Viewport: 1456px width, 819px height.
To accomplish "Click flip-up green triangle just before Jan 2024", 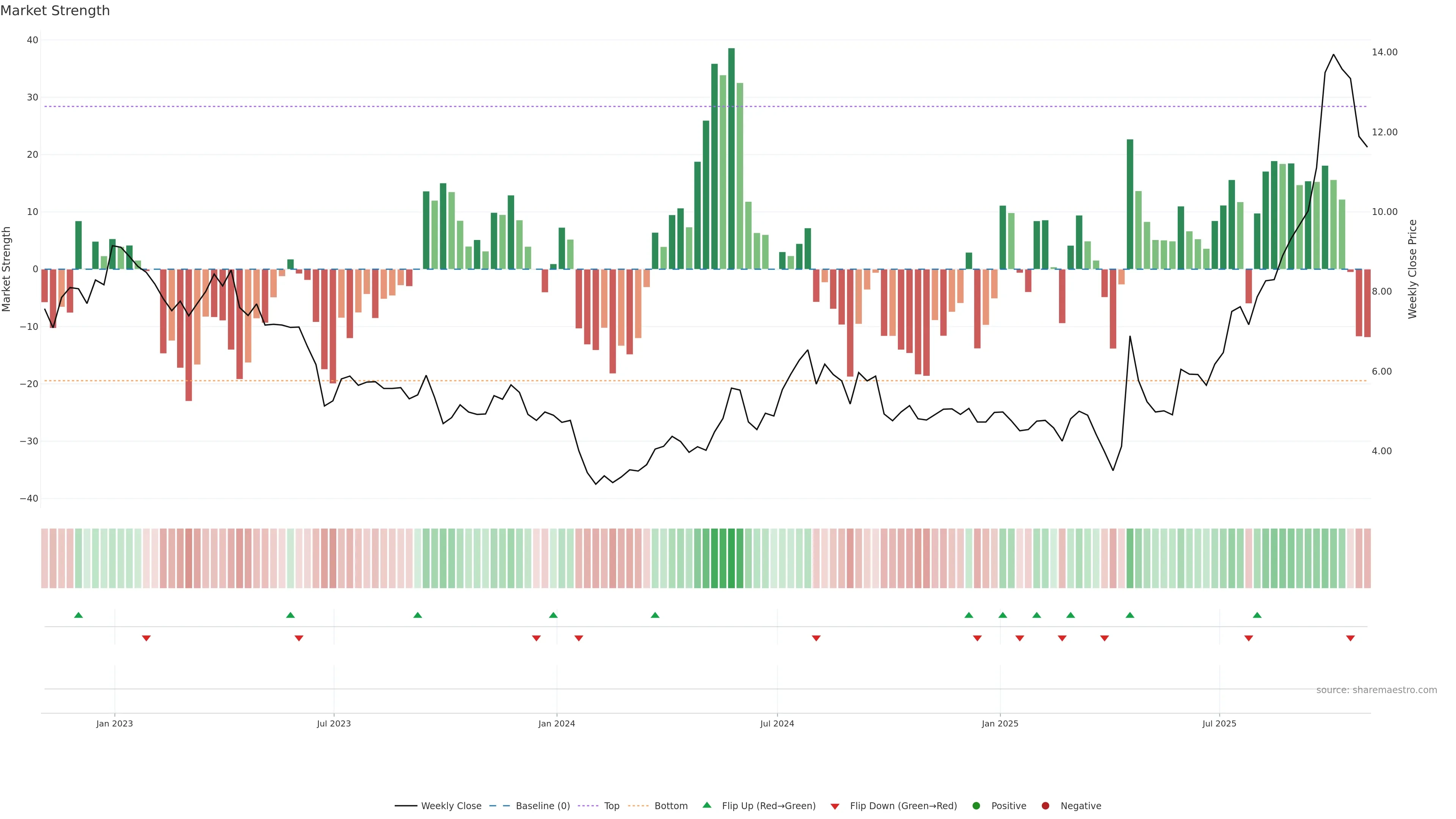I will 553,615.
